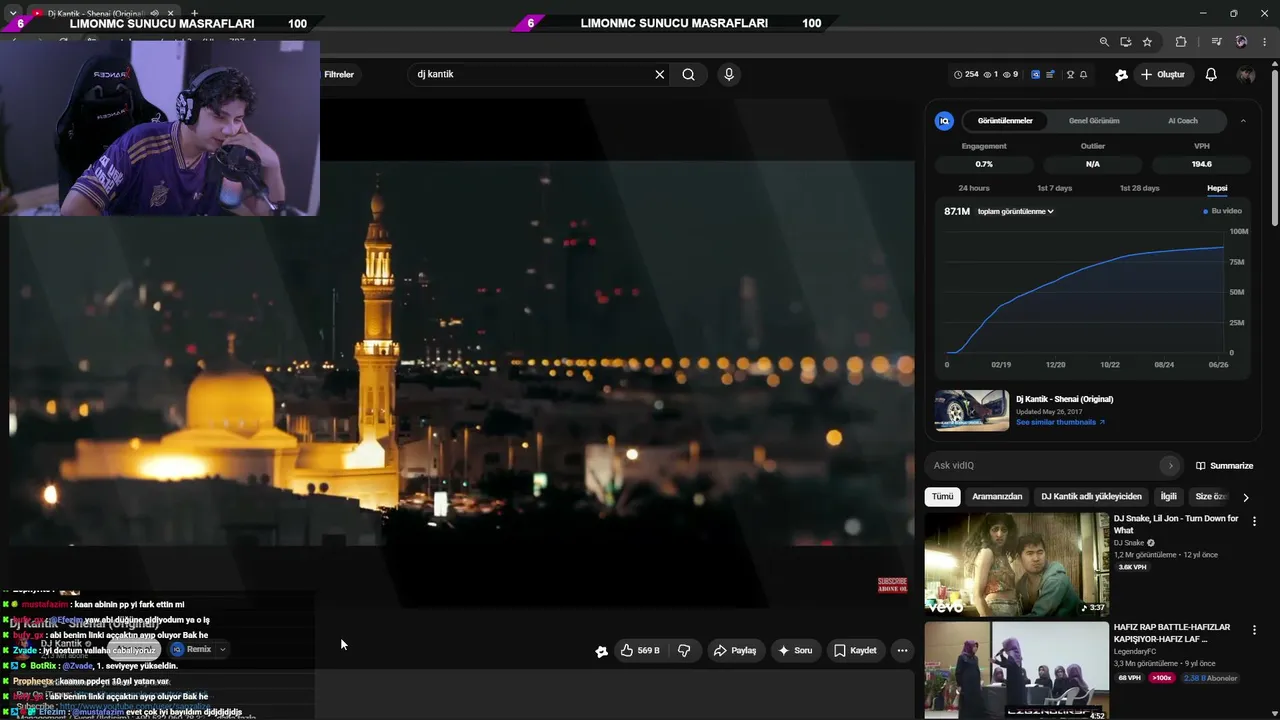Click the Paylaş share button
The width and height of the screenshot is (1280, 720).
point(734,650)
